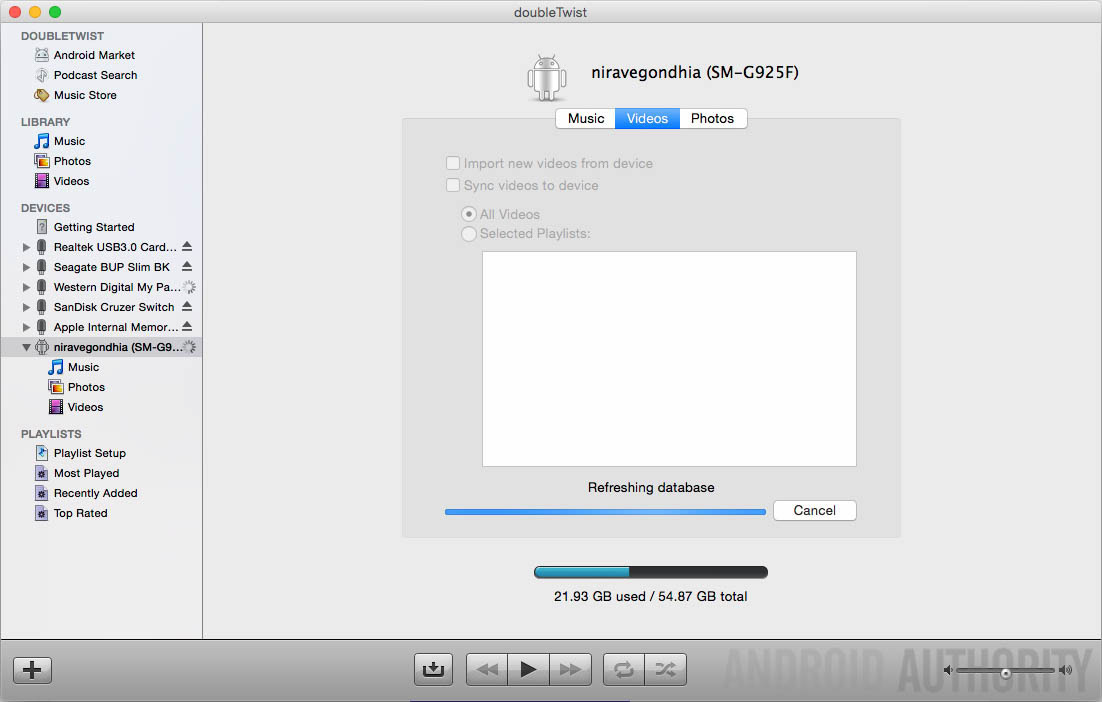This screenshot has width=1102, height=702.
Task: Enable Import new videos from device
Action: [x=453, y=163]
